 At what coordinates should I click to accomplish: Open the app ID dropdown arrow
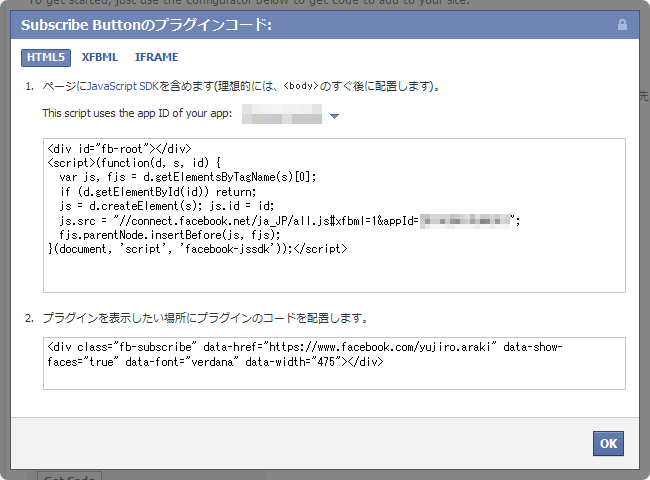(335, 116)
